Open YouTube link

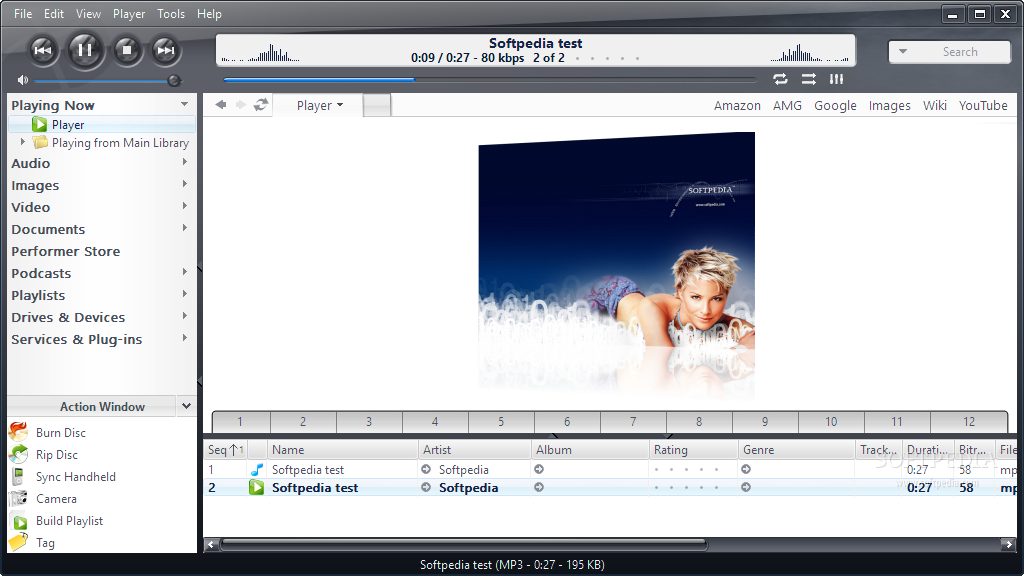tap(983, 105)
